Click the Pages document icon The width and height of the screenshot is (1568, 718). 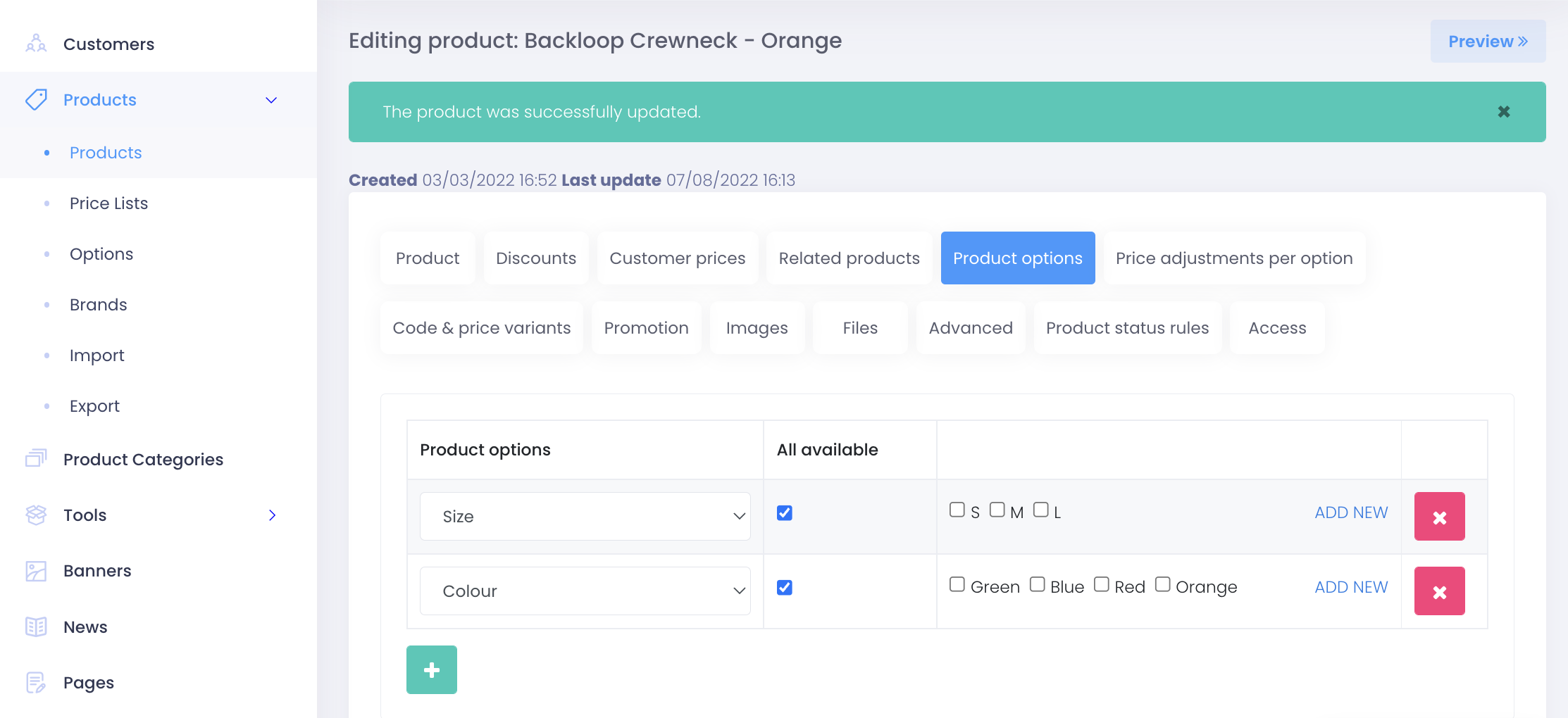[x=36, y=682]
